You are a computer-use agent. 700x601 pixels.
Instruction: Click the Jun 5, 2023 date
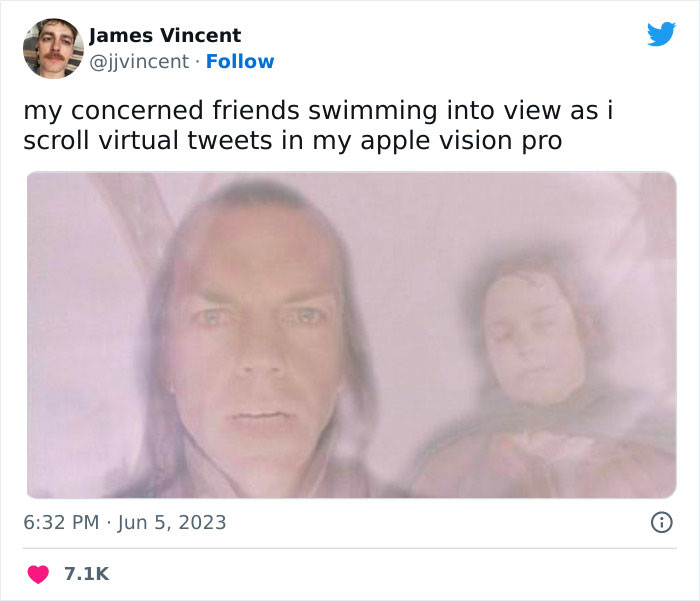[172, 522]
